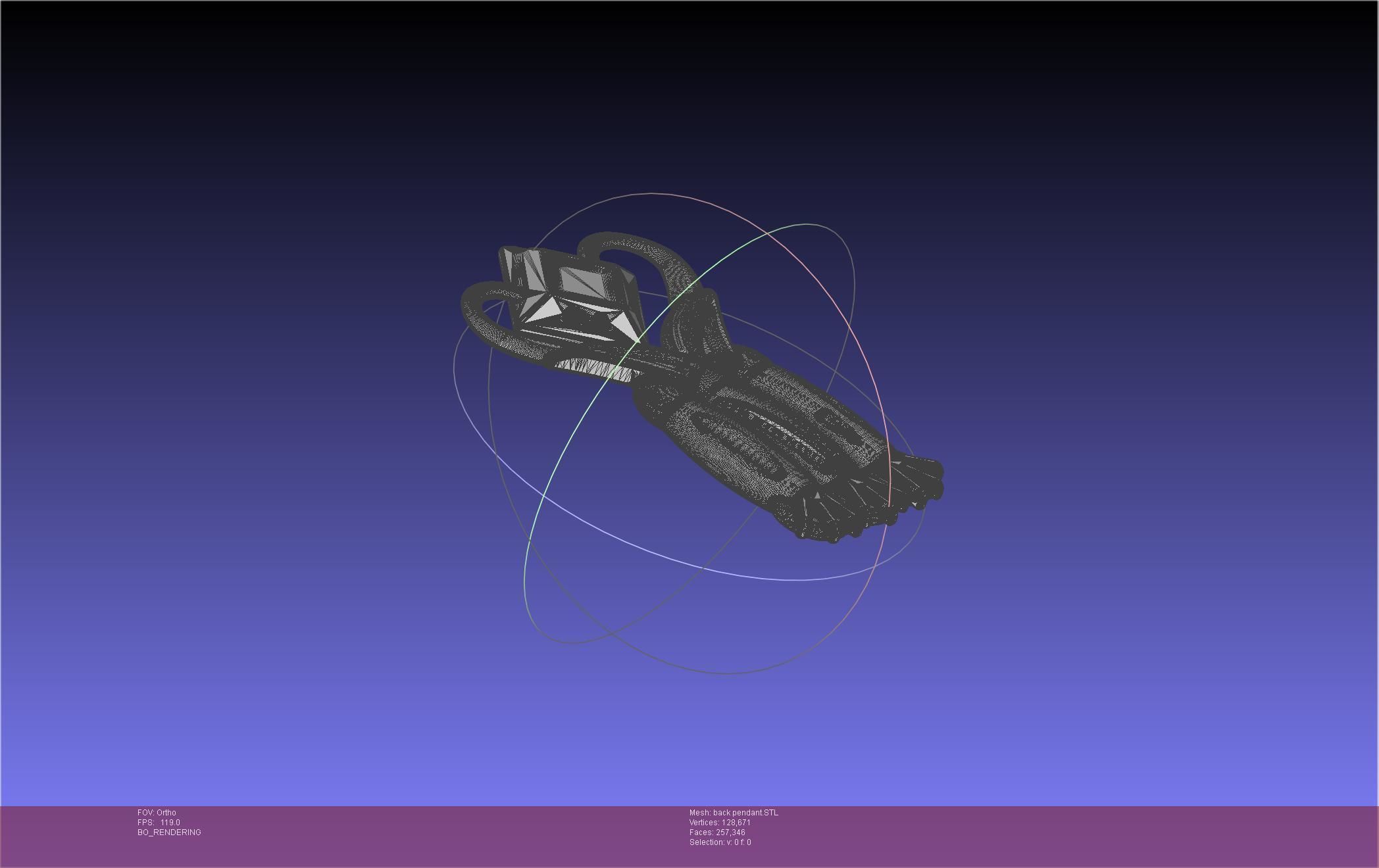Screen dimensions: 1379x868
Task: Click the FOV: Ortho status text
Action: point(157,813)
